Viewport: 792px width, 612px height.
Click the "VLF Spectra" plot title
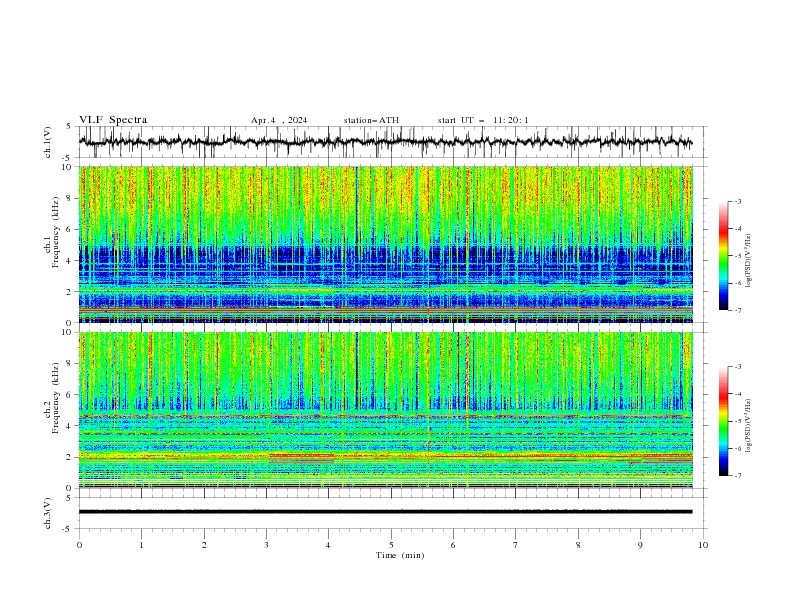point(113,120)
